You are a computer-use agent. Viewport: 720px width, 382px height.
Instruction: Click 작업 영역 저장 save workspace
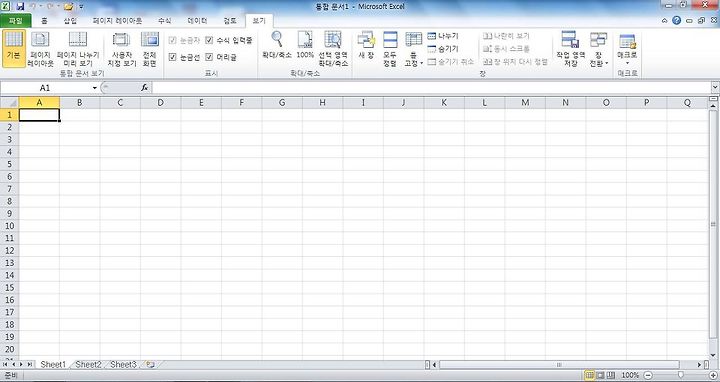click(570, 48)
